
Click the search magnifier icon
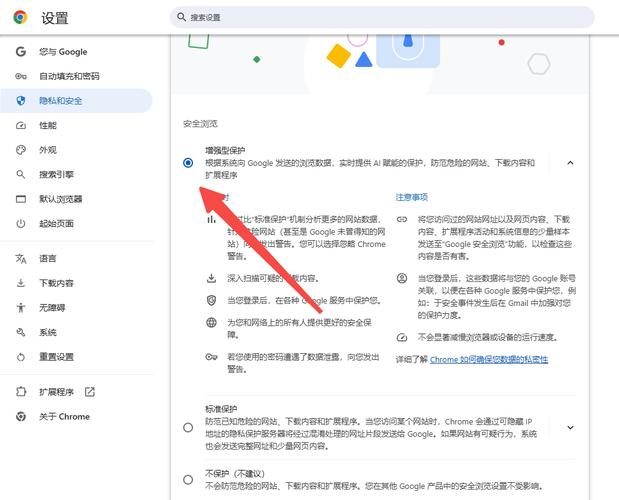[x=181, y=17]
